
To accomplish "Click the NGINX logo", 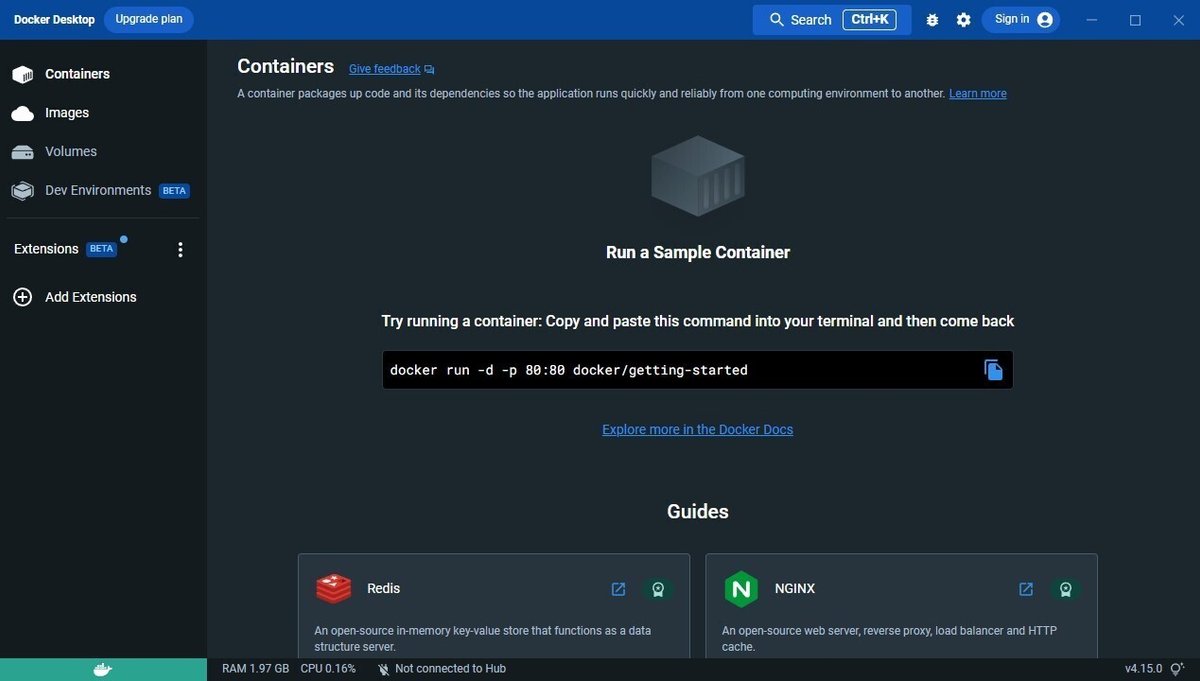I will (x=741, y=589).
